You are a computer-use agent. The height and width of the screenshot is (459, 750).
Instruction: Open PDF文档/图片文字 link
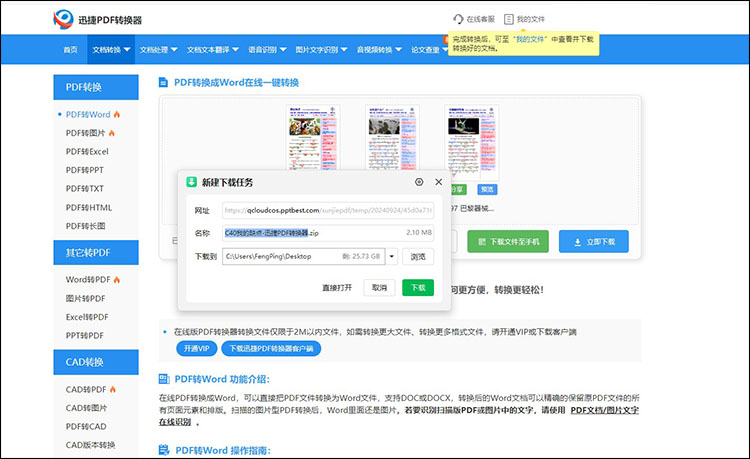coord(605,410)
